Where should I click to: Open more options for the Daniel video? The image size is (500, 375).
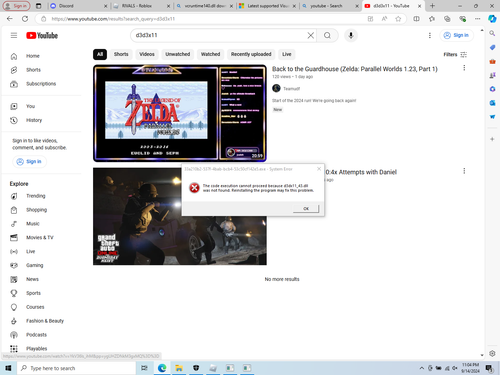click(x=464, y=171)
